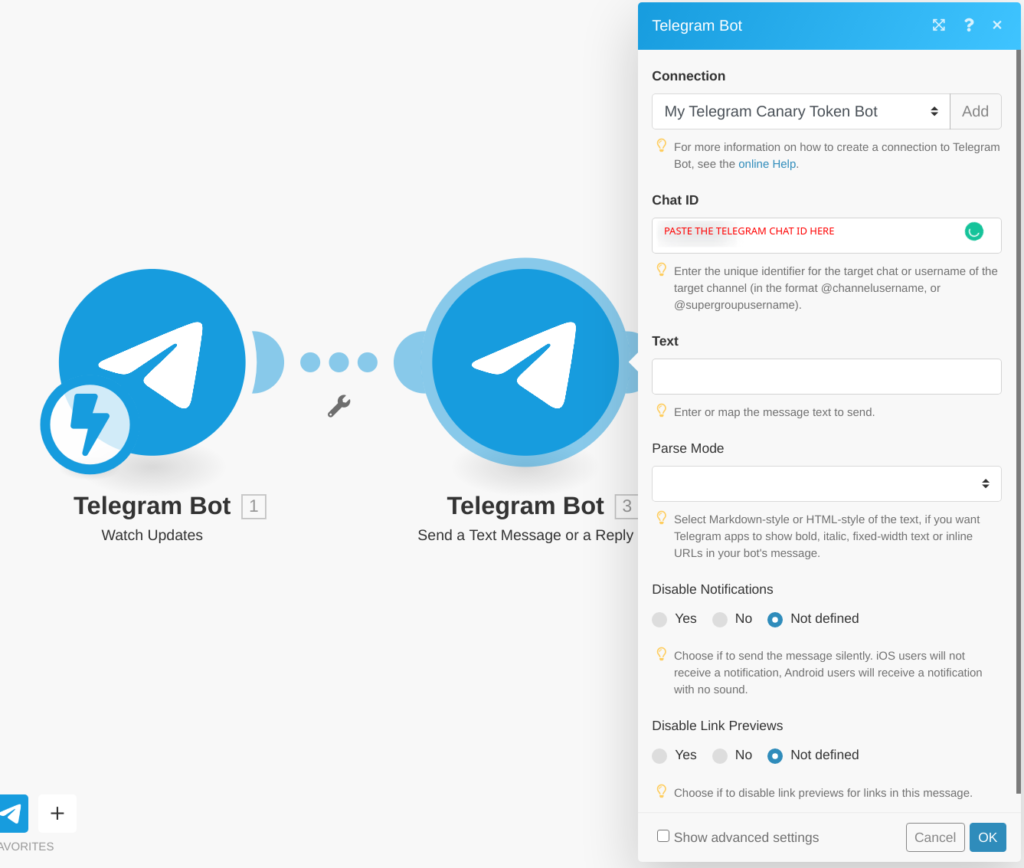Image resolution: width=1024 pixels, height=868 pixels.
Task: Click the green Grammarly icon in Chat ID
Action: [974, 231]
